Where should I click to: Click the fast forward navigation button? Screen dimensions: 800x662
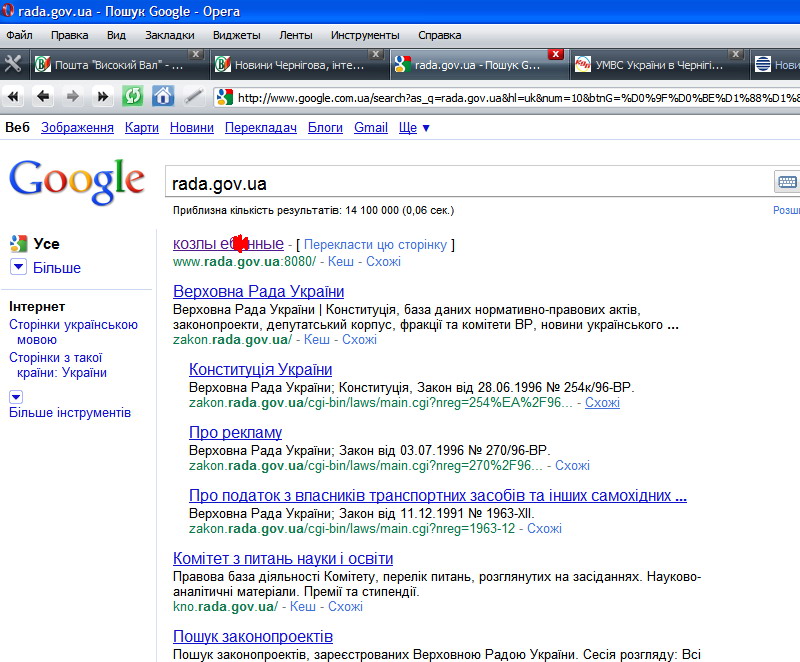coord(102,97)
